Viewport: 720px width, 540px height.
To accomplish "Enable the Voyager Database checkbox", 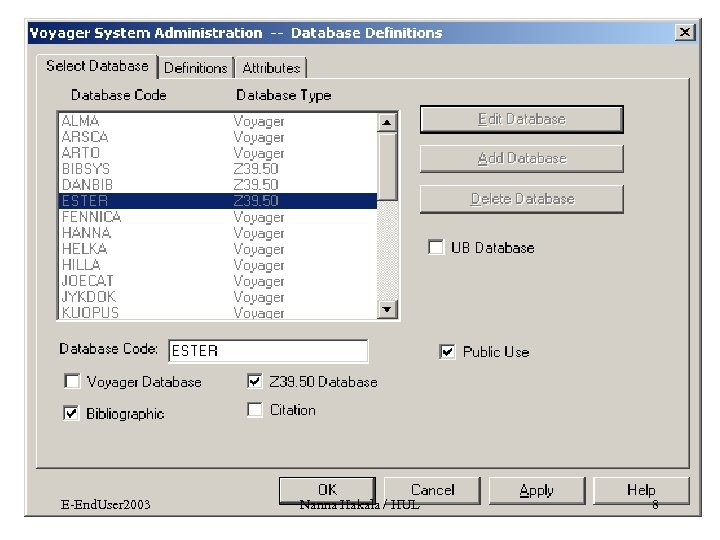I will pos(72,381).
